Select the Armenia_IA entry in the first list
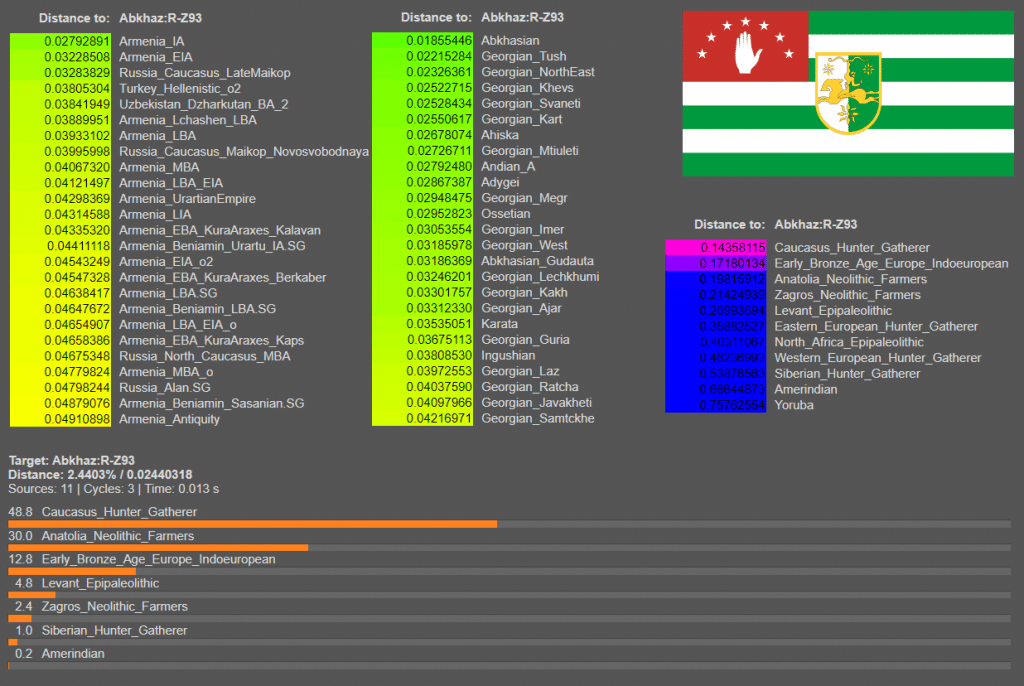 click(151, 41)
